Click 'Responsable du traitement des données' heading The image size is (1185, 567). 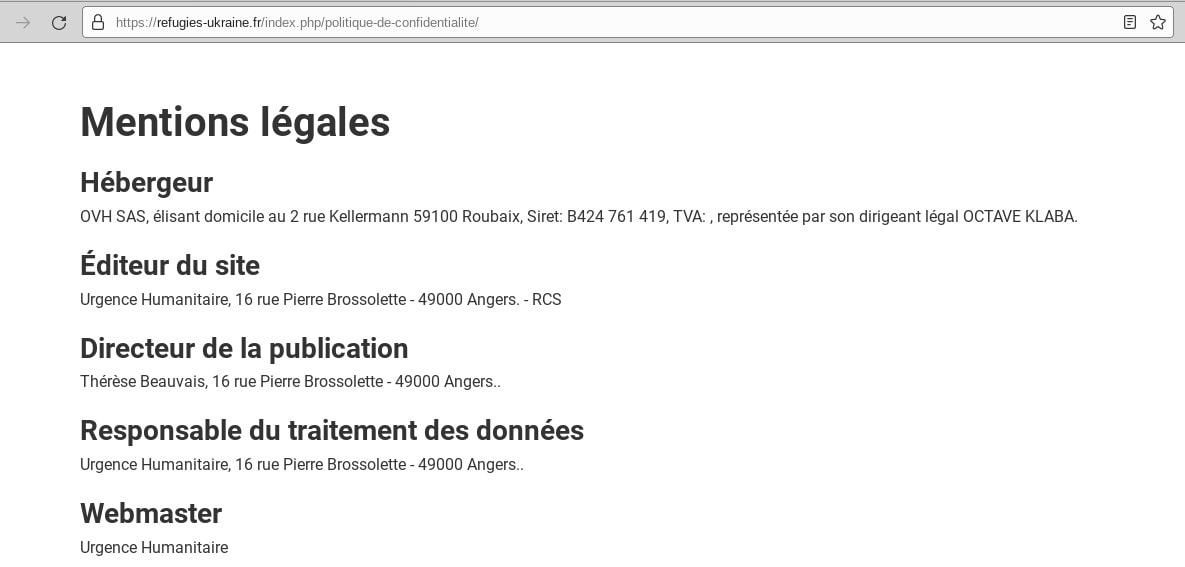point(332,431)
